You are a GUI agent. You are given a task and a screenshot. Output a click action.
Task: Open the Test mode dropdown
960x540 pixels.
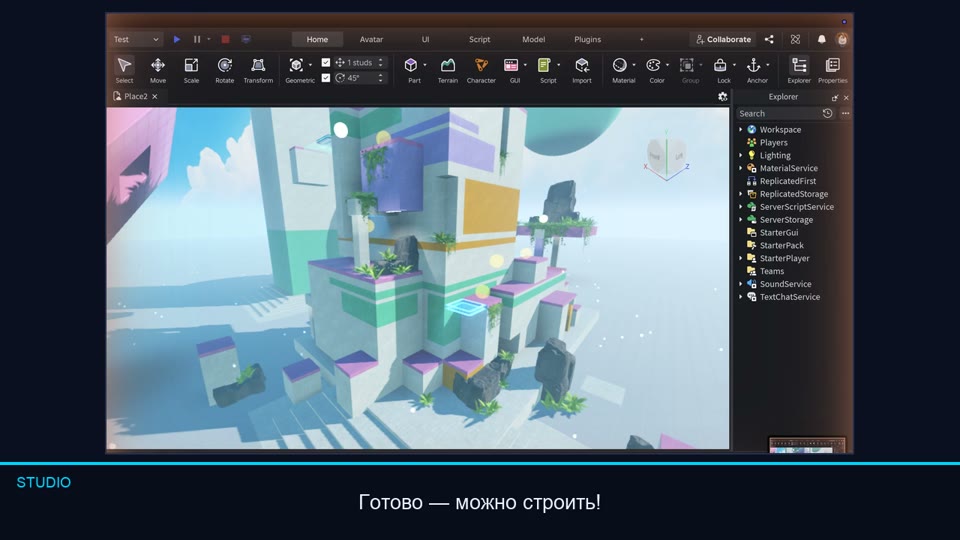click(137, 39)
